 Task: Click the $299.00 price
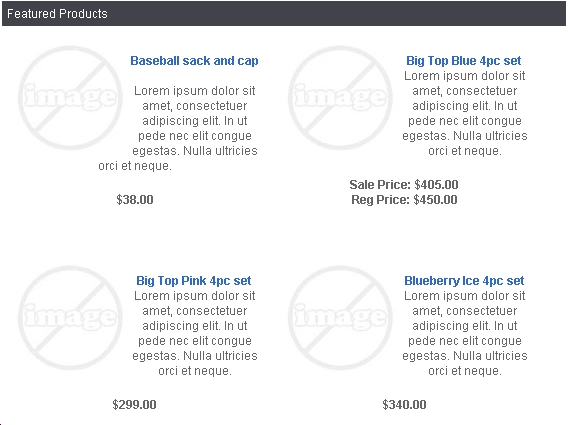click(134, 405)
